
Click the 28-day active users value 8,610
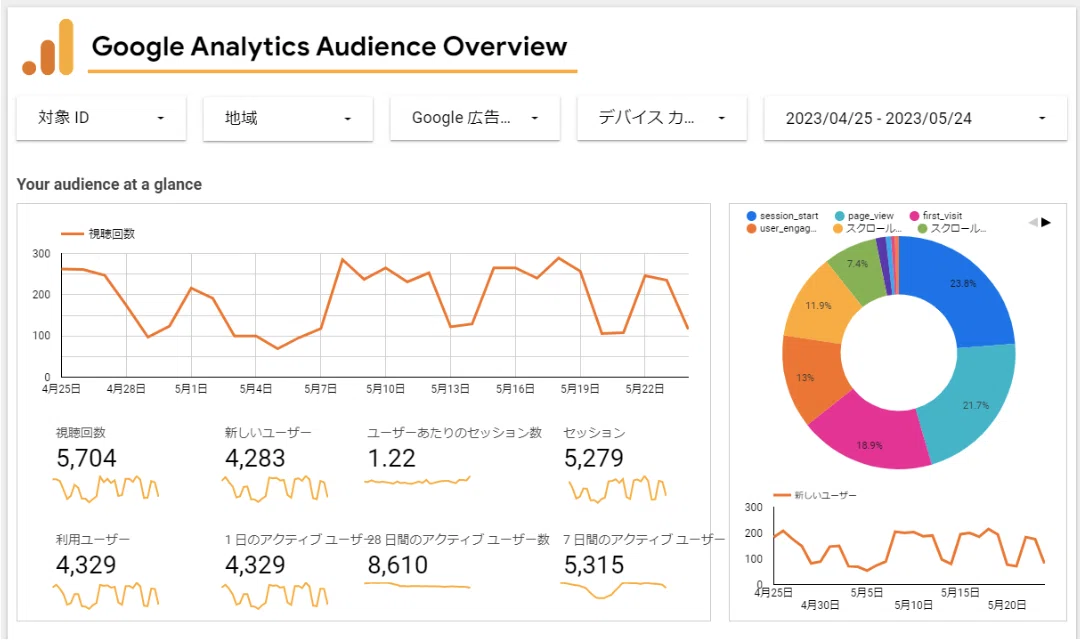tap(397, 565)
